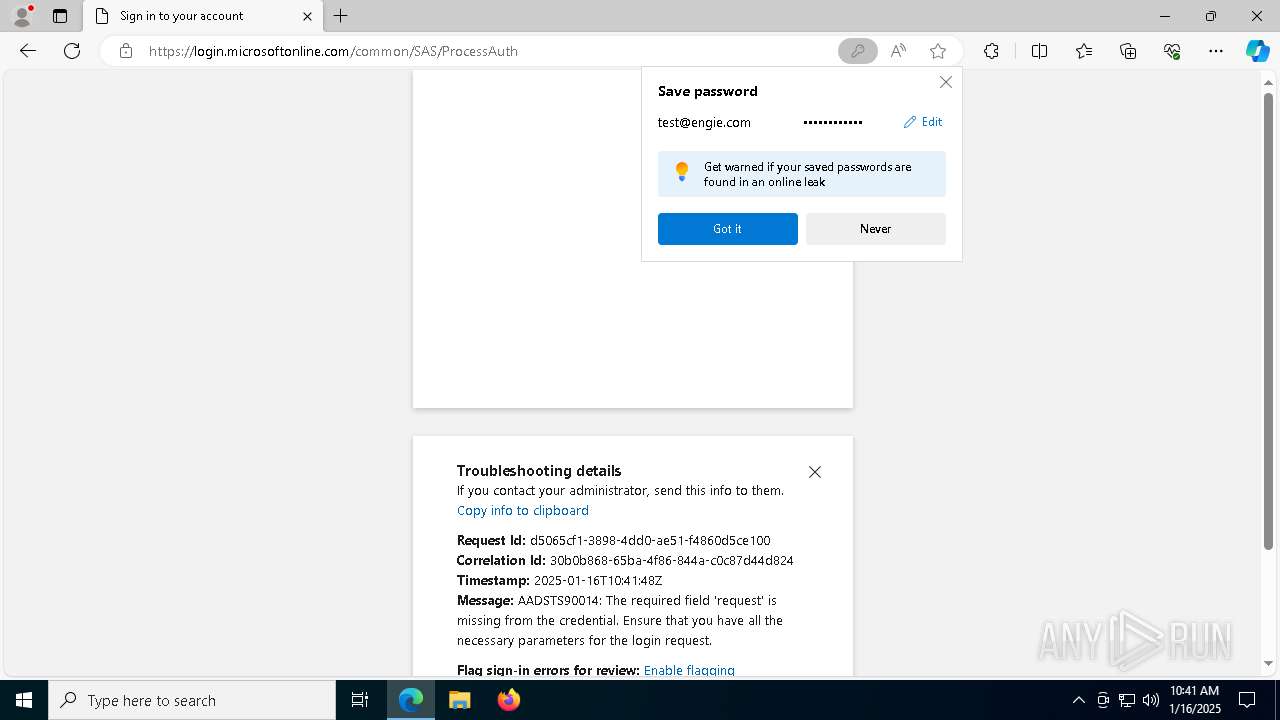The height and width of the screenshot is (720, 1280).
Task: Open the Extensions puzzle icon
Action: [x=991, y=51]
